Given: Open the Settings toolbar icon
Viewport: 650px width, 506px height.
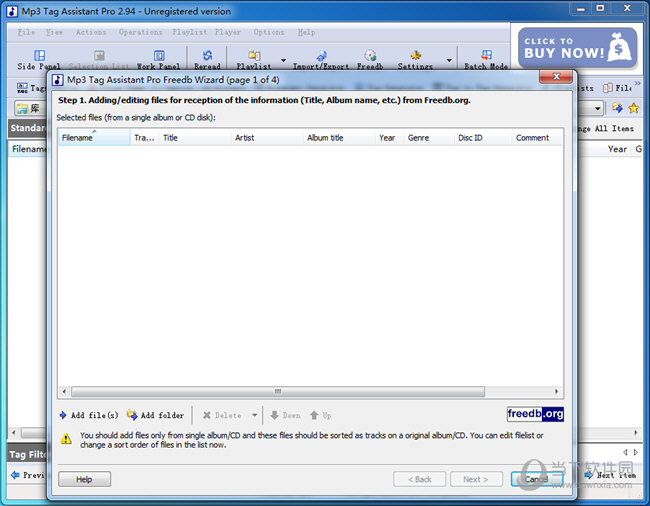Looking at the screenshot, I should tap(415, 59).
